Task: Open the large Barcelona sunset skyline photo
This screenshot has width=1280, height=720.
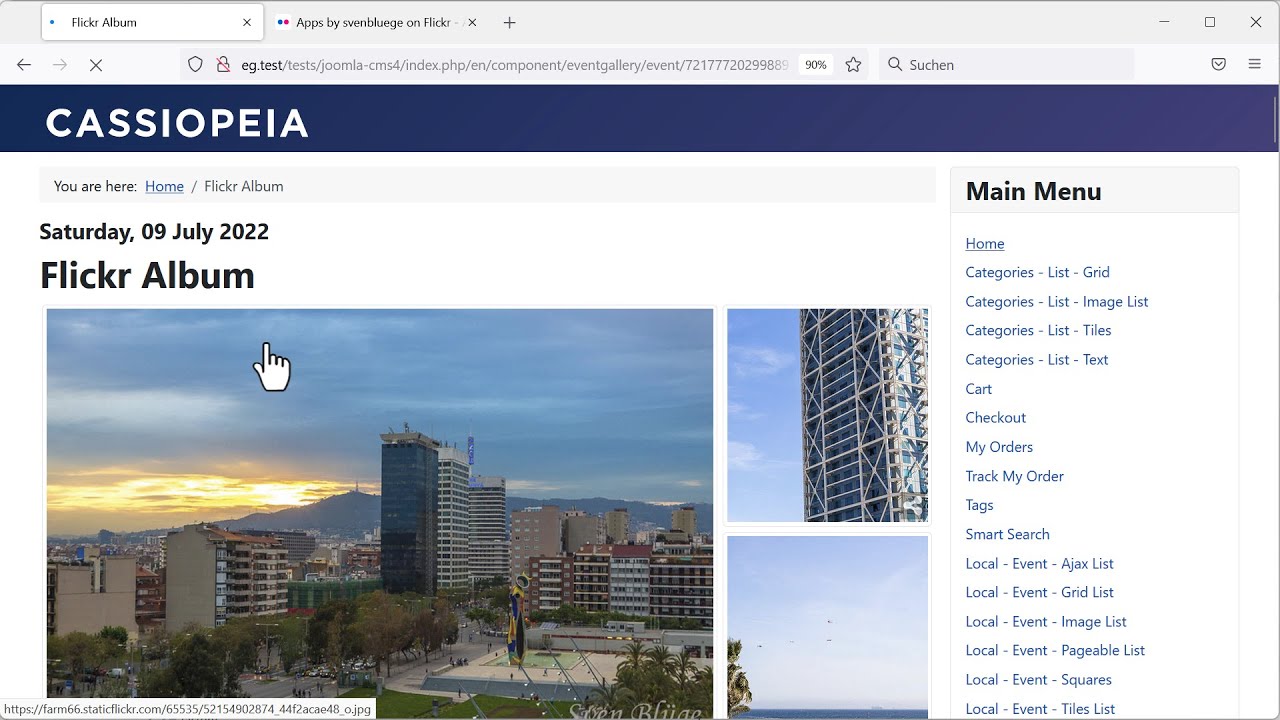Action: (380, 514)
